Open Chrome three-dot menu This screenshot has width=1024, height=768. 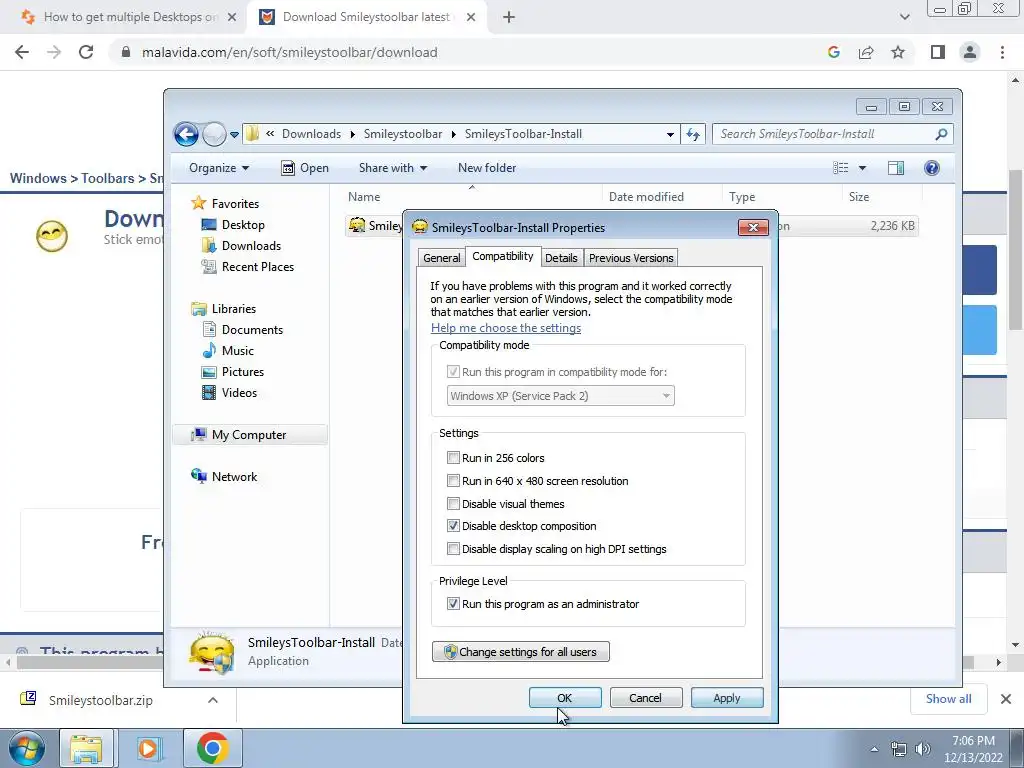click(1002, 52)
